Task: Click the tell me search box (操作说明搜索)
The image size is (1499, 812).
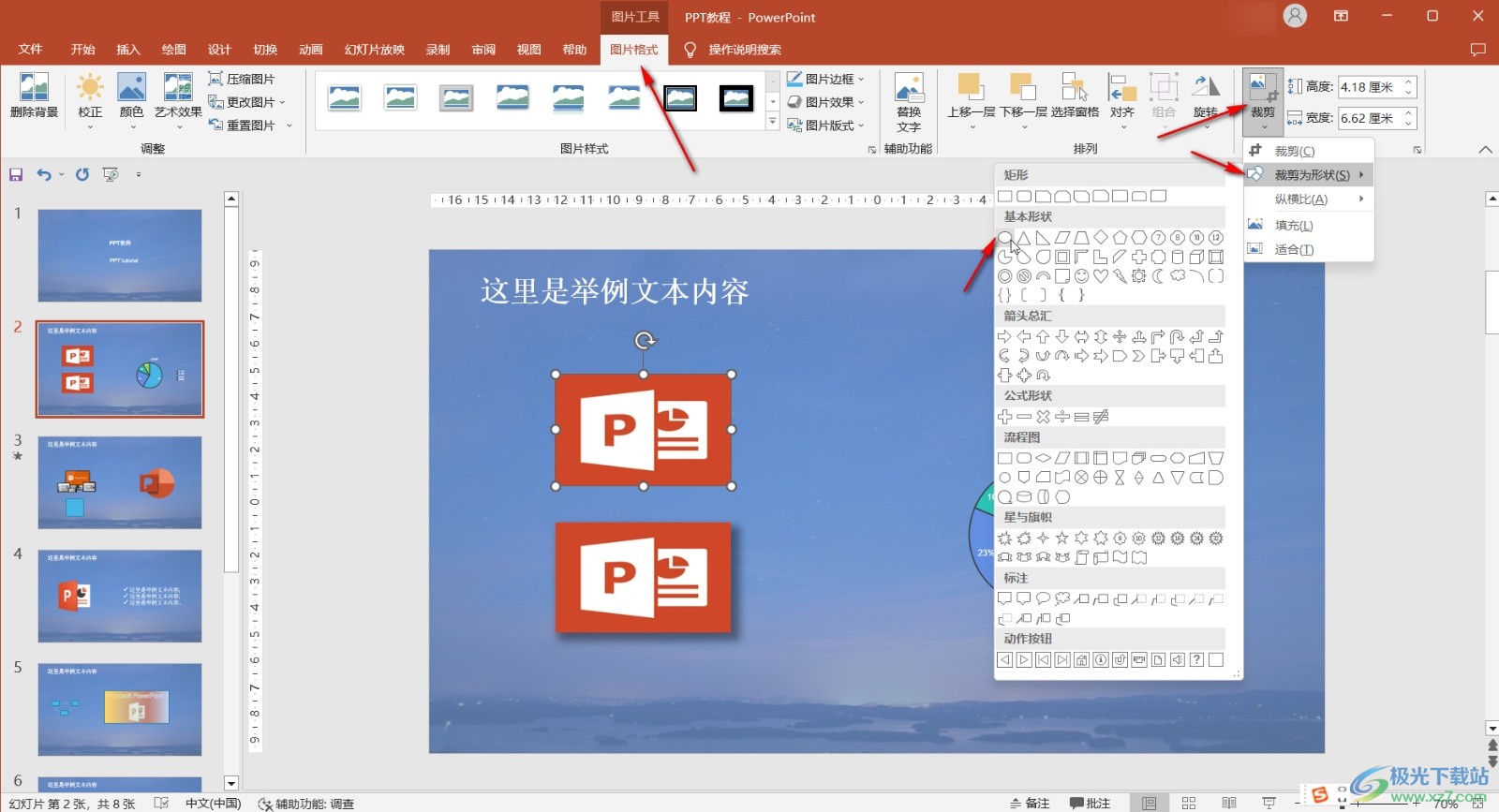Action: pos(745,50)
